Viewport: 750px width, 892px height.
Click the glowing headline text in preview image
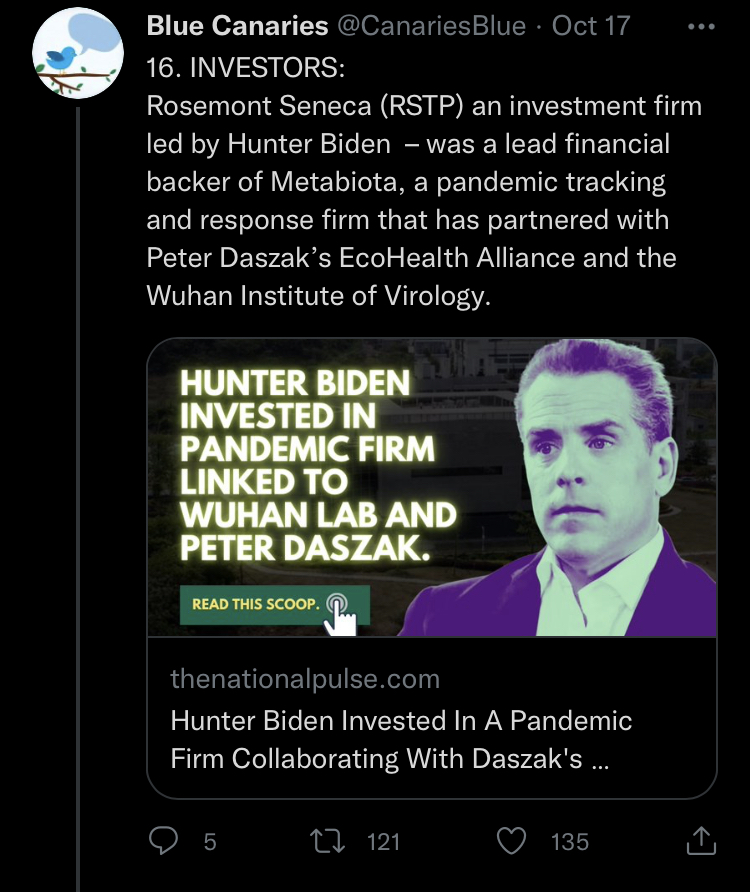318,465
